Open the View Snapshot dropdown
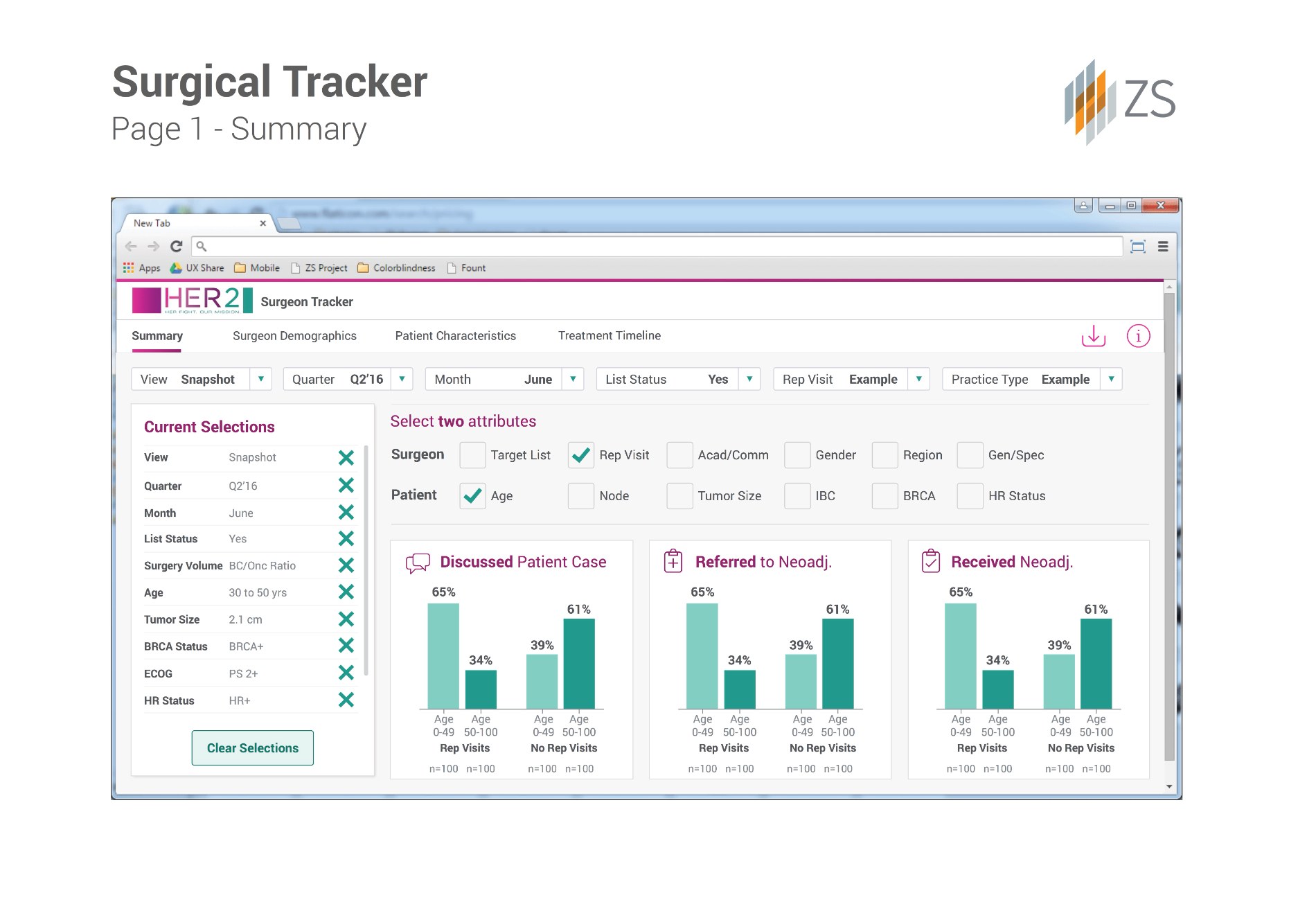 pyautogui.click(x=202, y=379)
